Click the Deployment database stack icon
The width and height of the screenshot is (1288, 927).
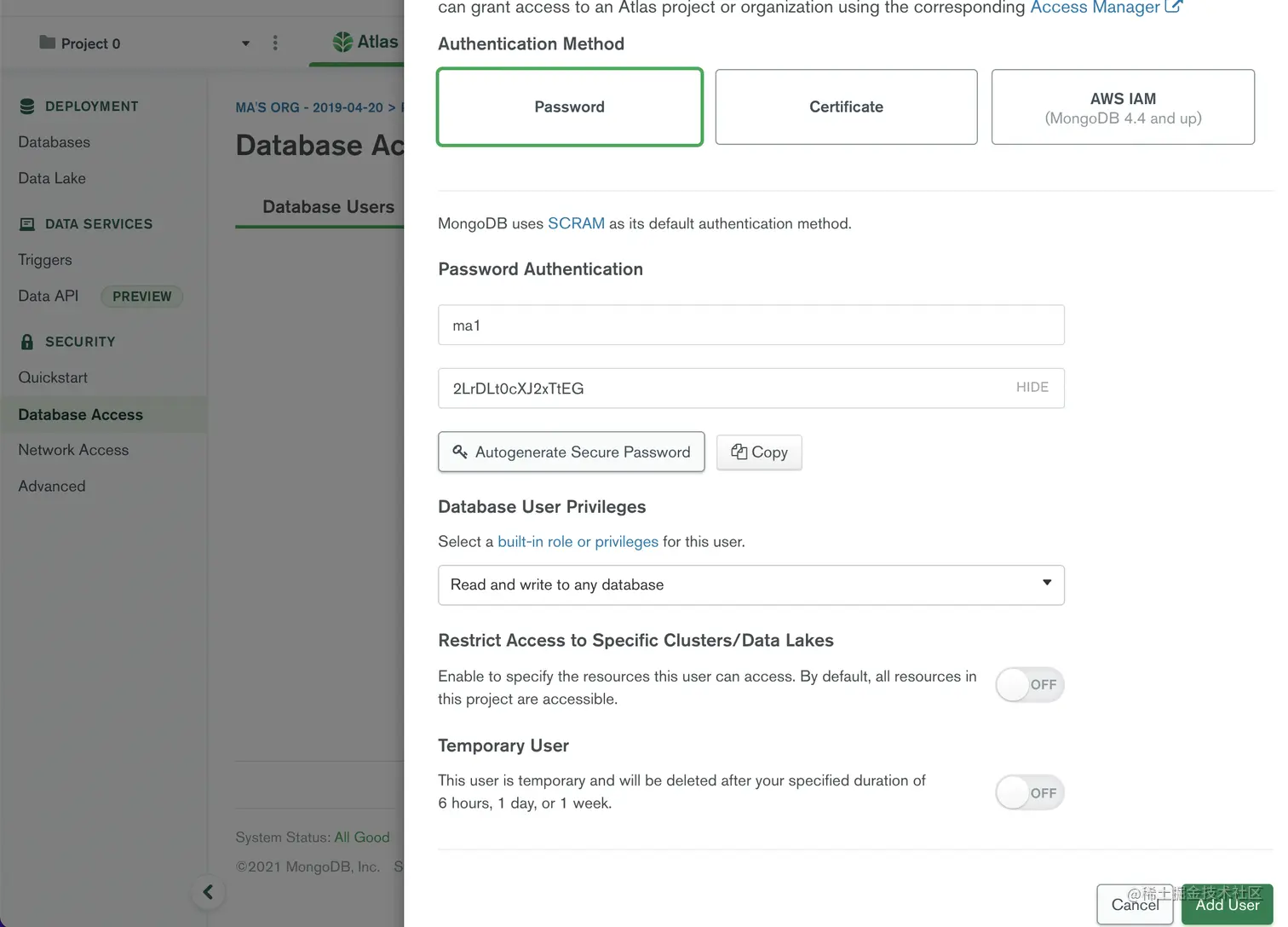click(27, 107)
